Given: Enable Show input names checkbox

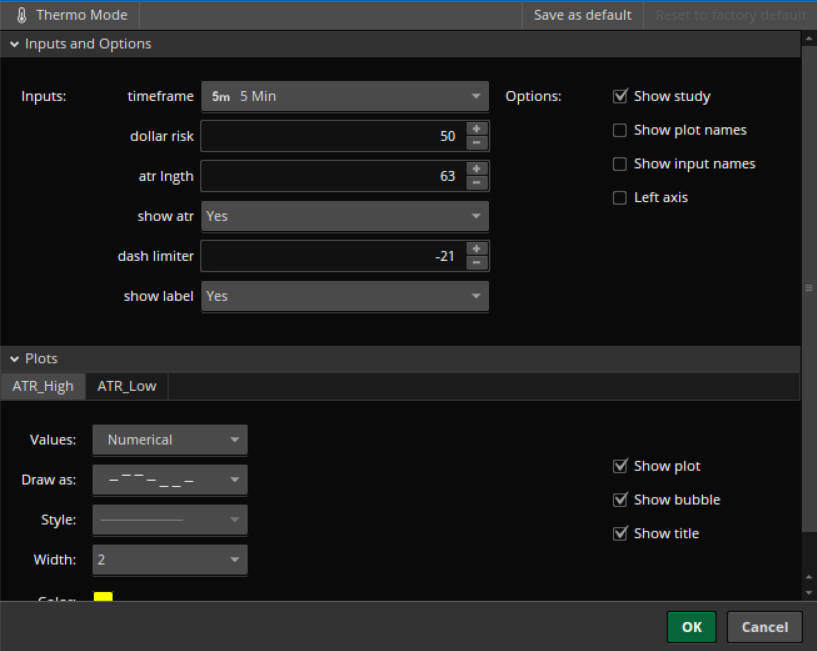Looking at the screenshot, I should click(620, 164).
